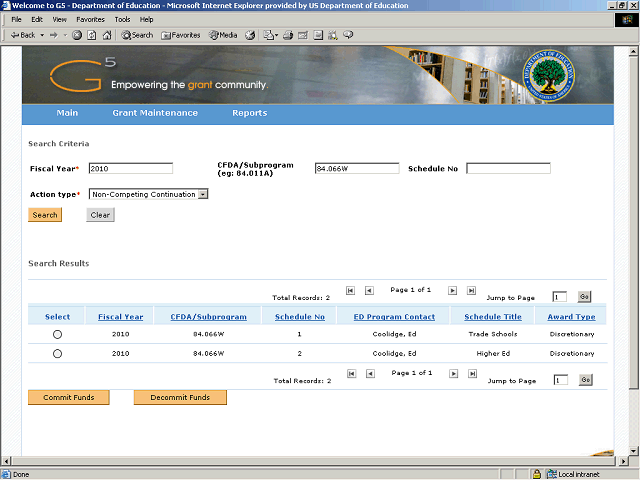Open the Favorites toolbar button

[x=181, y=35]
